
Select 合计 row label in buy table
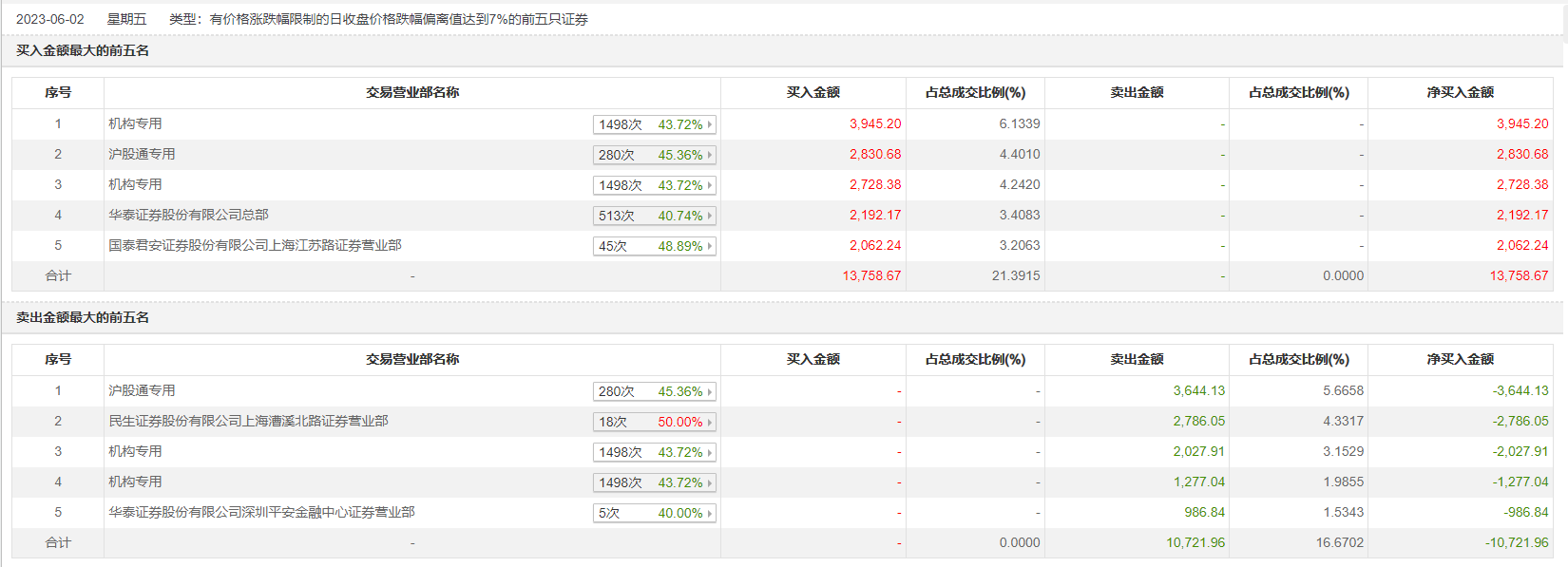tap(58, 275)
